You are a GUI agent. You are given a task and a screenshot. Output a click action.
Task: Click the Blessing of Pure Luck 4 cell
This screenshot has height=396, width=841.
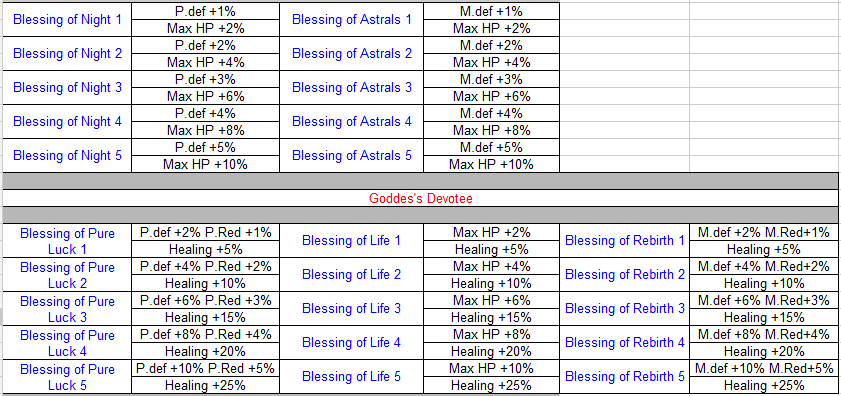67,343
